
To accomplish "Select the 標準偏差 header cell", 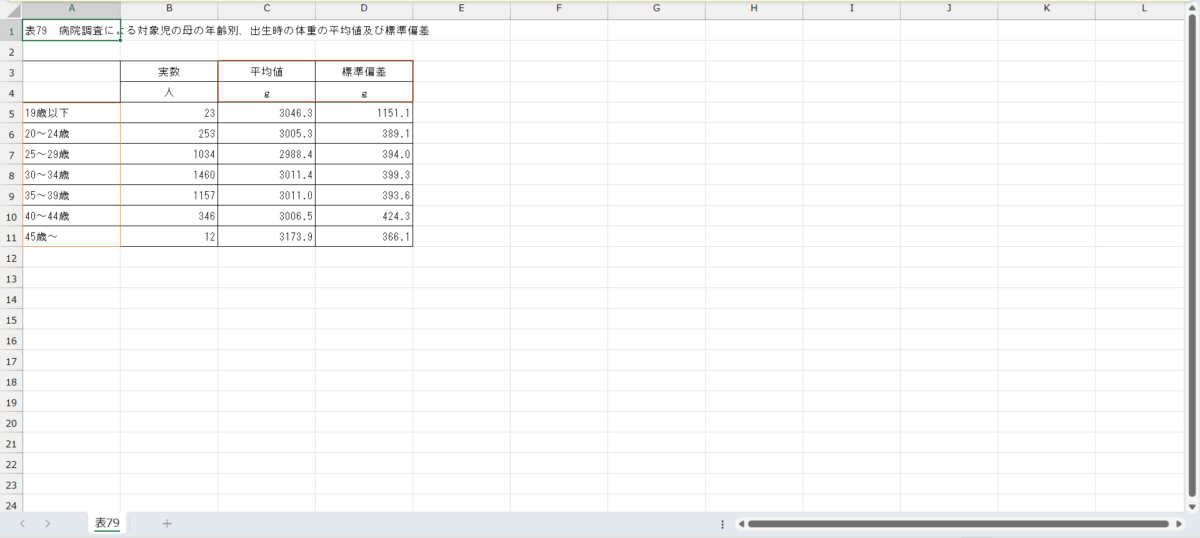I will coord(363,72).
